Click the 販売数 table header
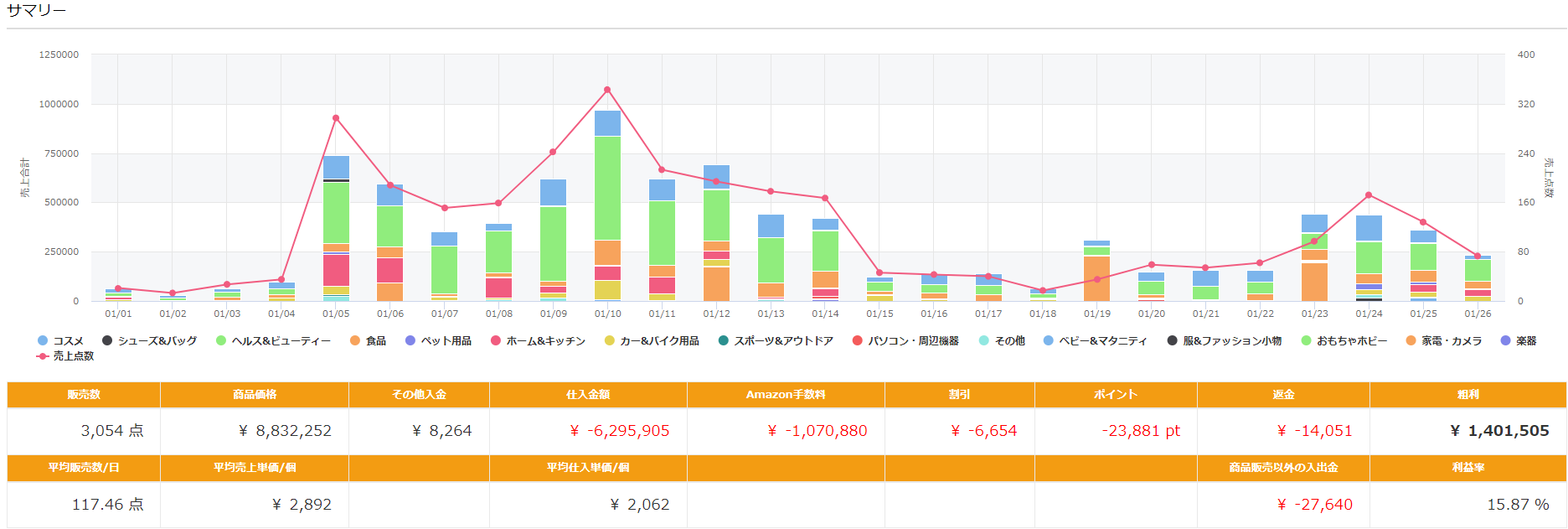This screenshot has width=1568, height=529. 84,395
